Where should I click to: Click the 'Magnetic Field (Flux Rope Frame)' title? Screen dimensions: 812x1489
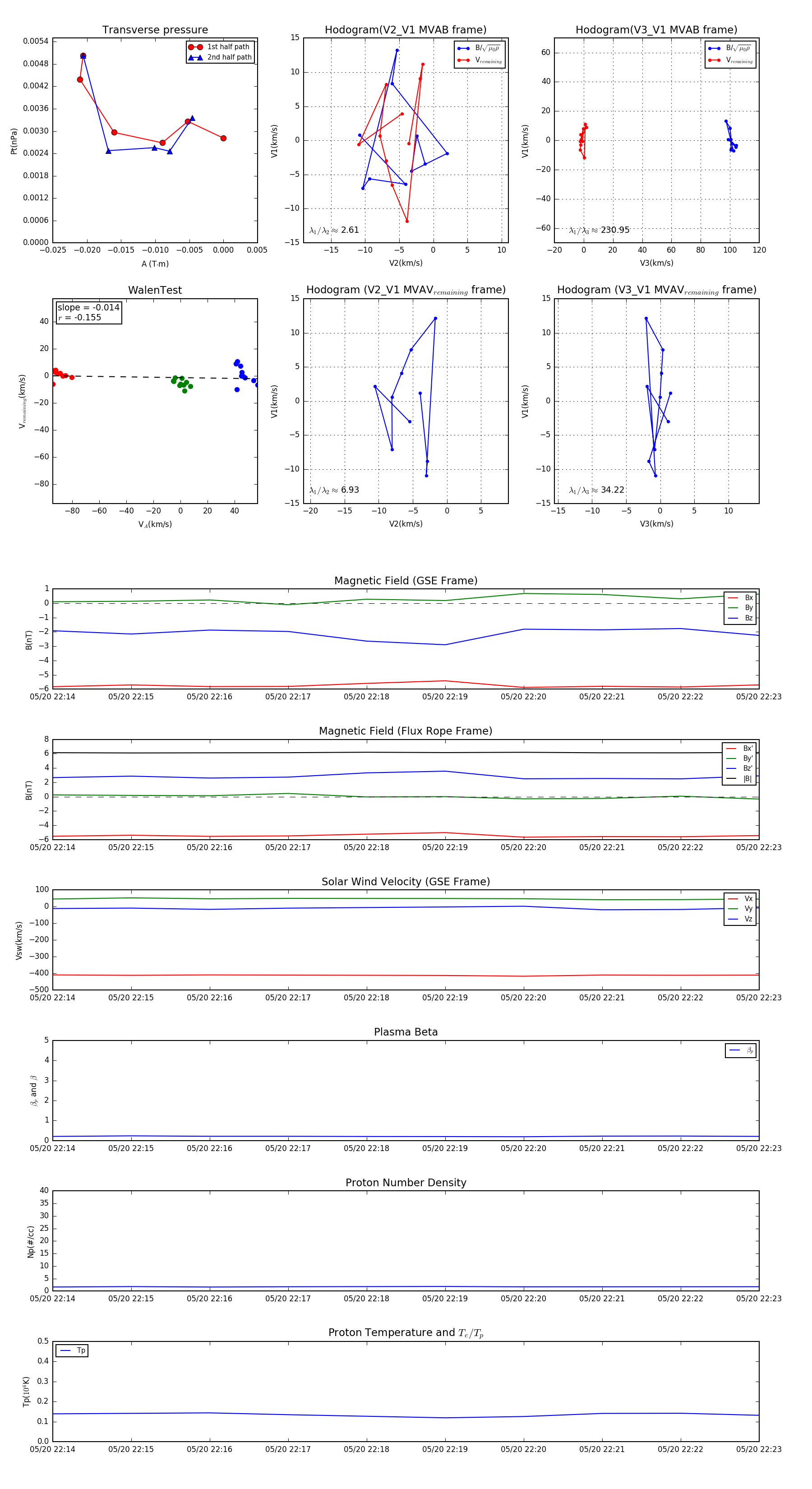(x=406, y=731)
